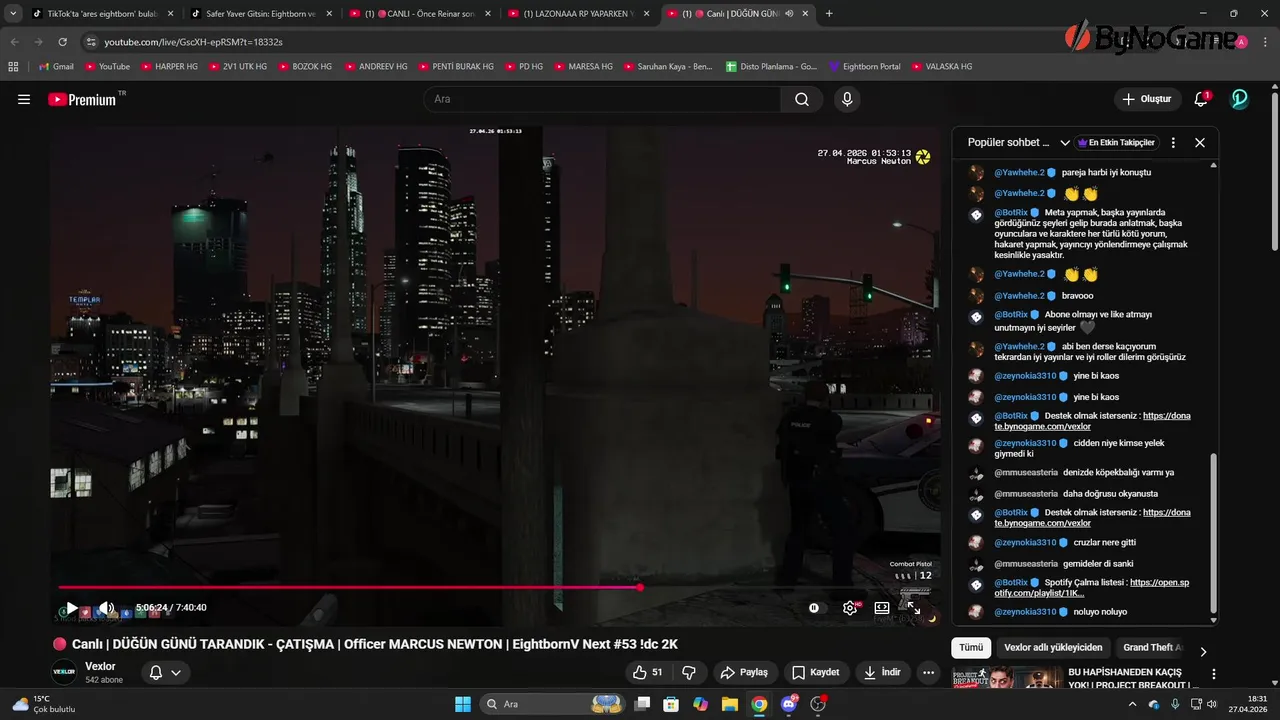Close the live chat panel
Viewport: 1280px width, 720px height.
(1200, 142)
